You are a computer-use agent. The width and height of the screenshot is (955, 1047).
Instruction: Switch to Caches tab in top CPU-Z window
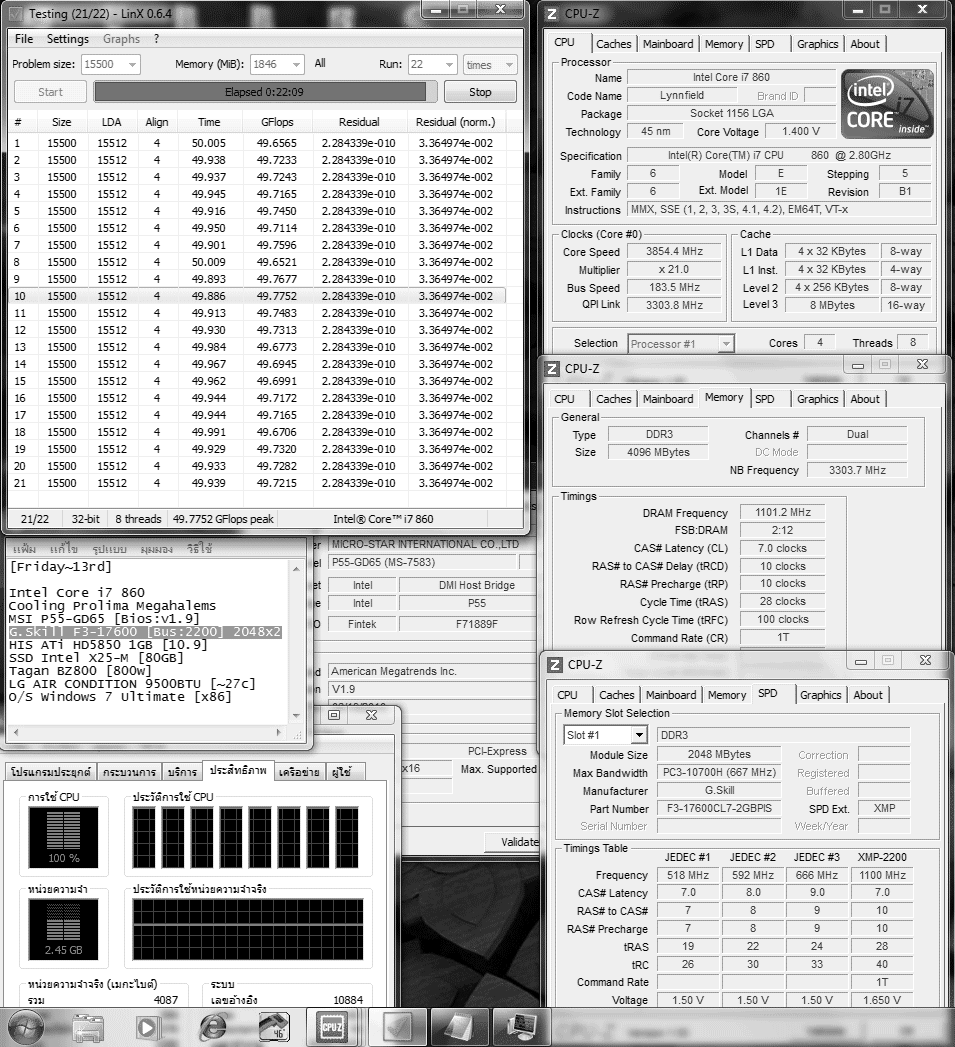coord(613,44)
